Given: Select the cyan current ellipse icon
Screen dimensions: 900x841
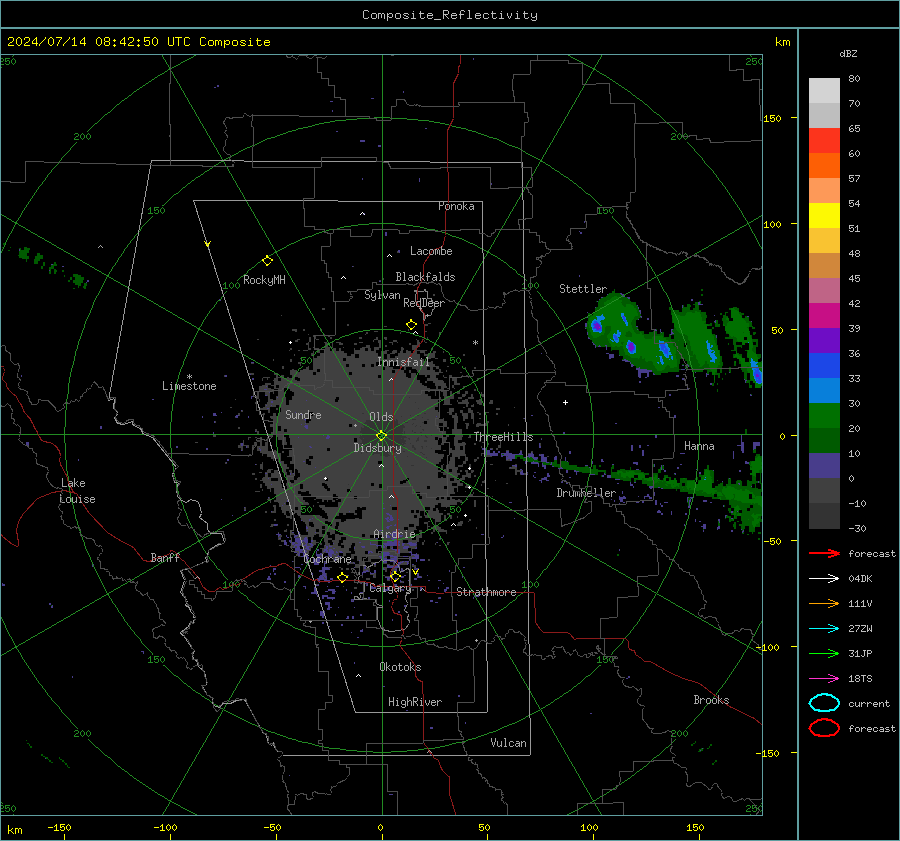Looking at the screenshot, I should point(824,703).
